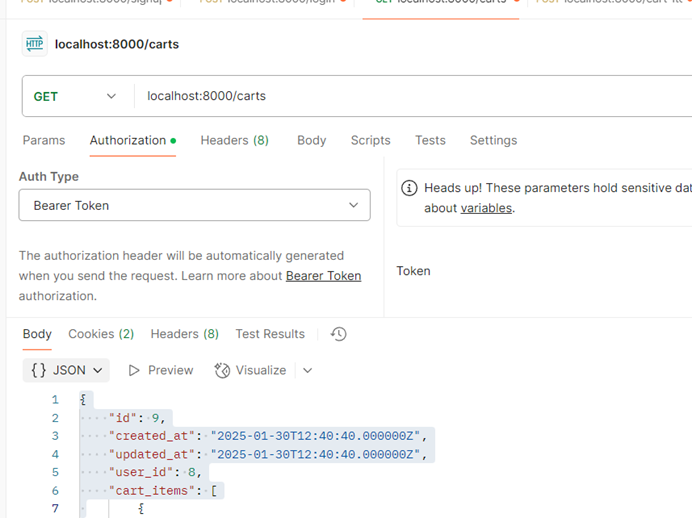This screenshot has height=518, width=692.
Task: Select the Authorization tab
Action: pyautogui.click(x=132, y=140)
